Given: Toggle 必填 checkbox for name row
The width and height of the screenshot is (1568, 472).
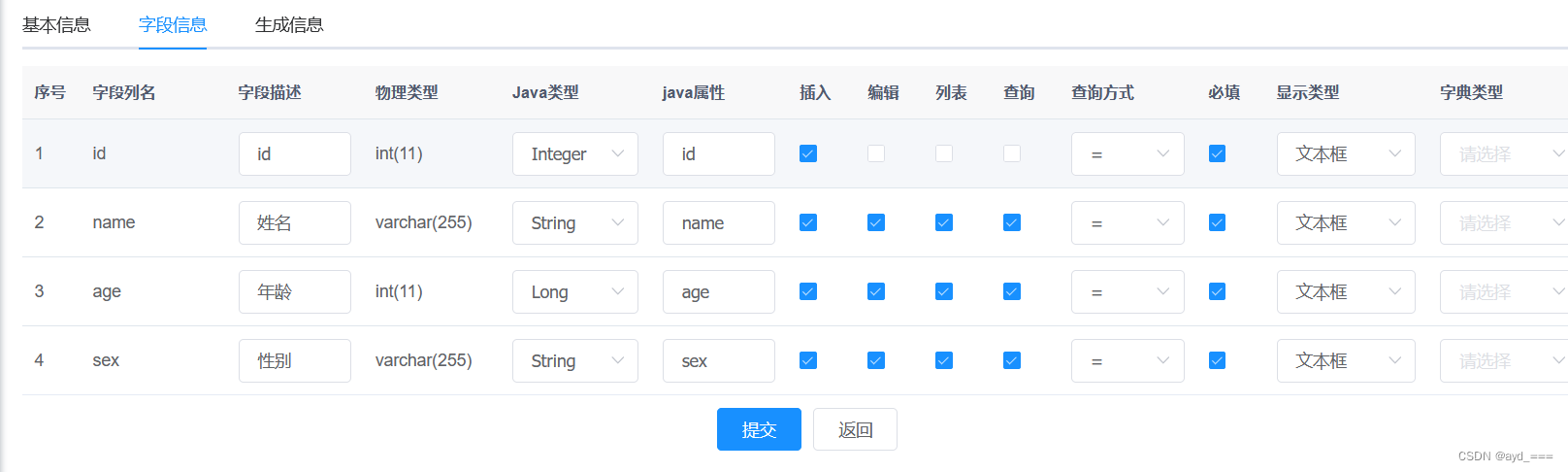Looking at the screenshot, I should coord(1217,222).
